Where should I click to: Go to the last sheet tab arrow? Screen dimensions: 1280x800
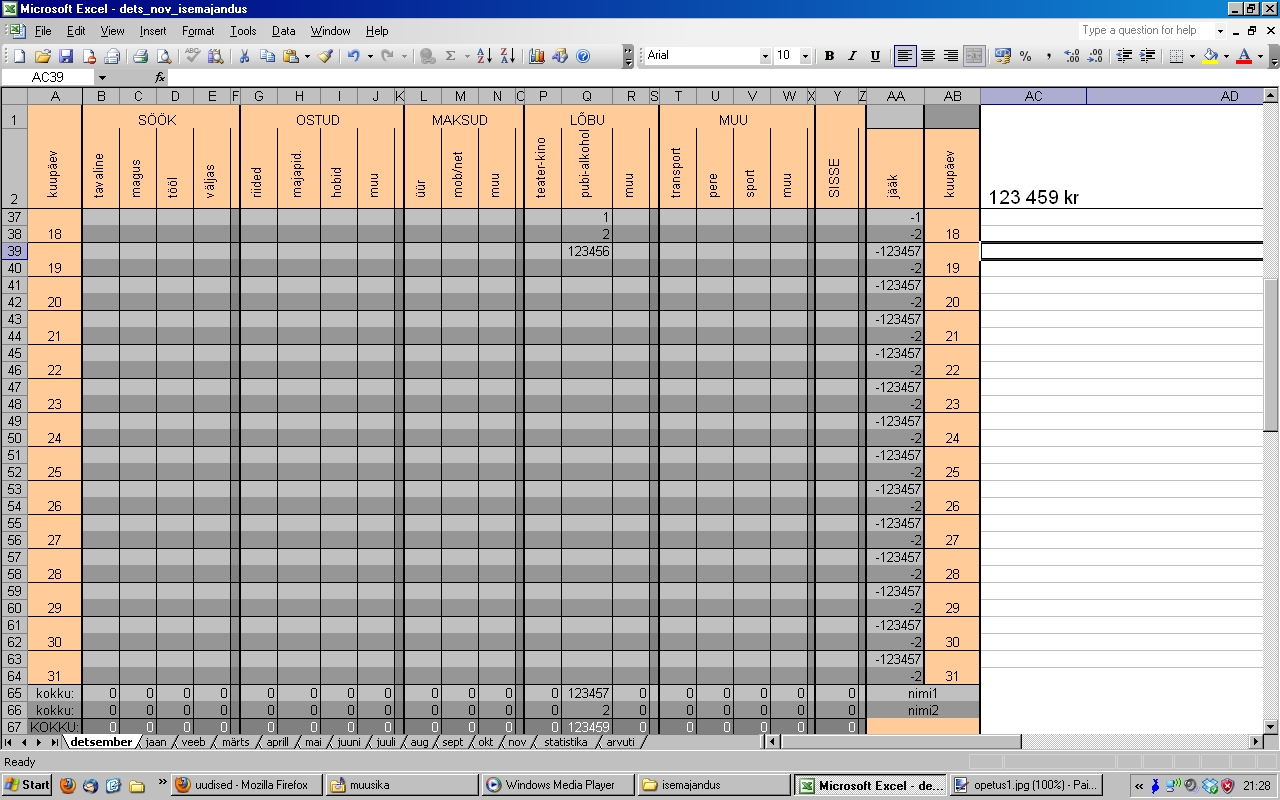(54, 742)
